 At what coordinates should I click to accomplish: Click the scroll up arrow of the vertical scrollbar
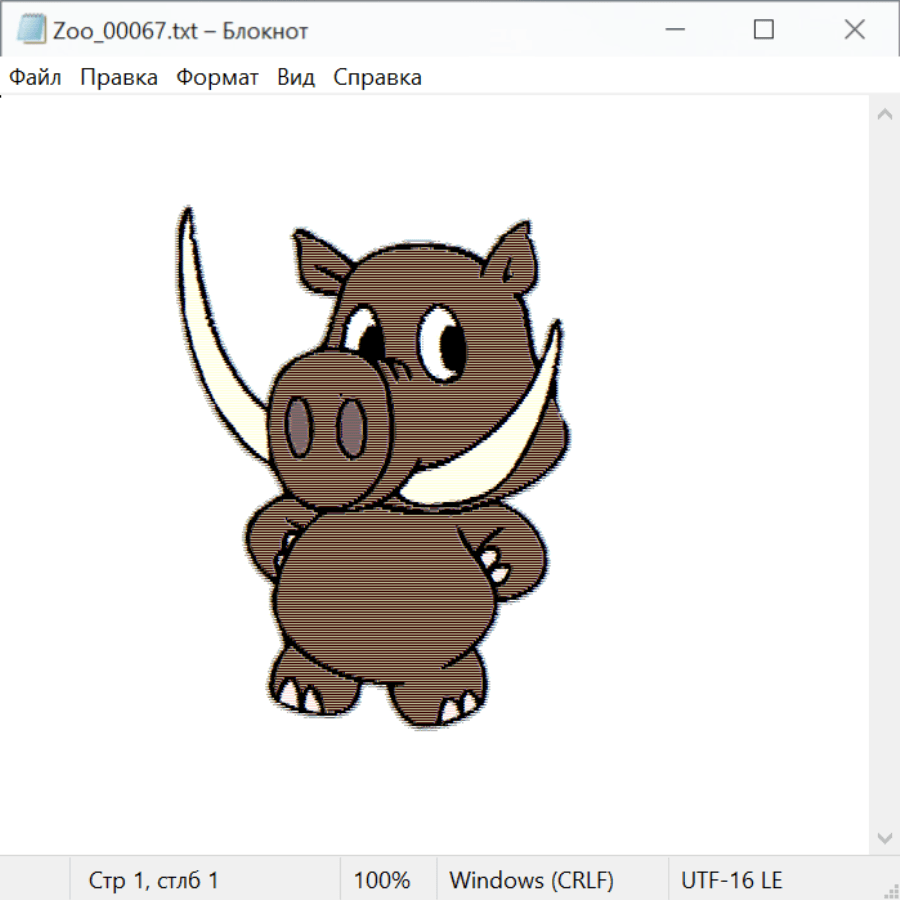[x=884, y=115]
